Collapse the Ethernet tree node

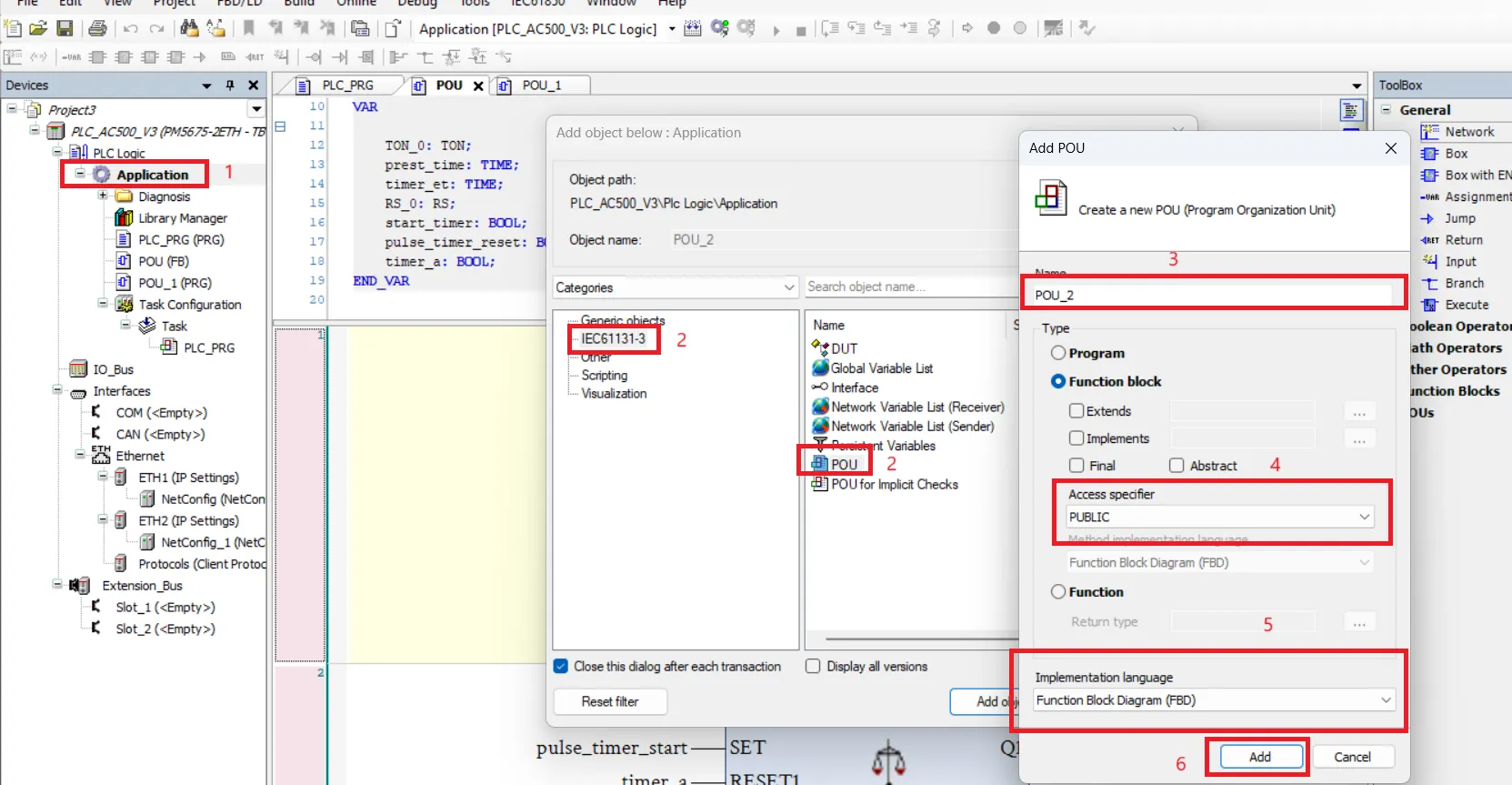coord(80,455)
